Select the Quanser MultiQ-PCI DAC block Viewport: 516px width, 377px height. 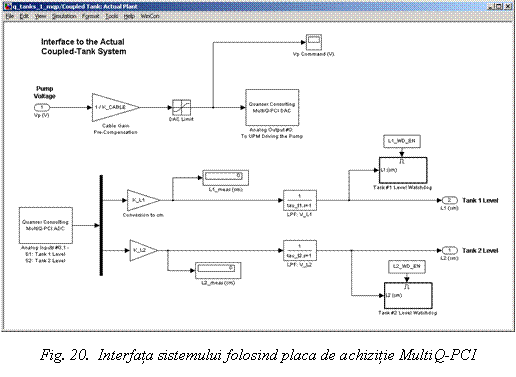[x=272, y=107]
